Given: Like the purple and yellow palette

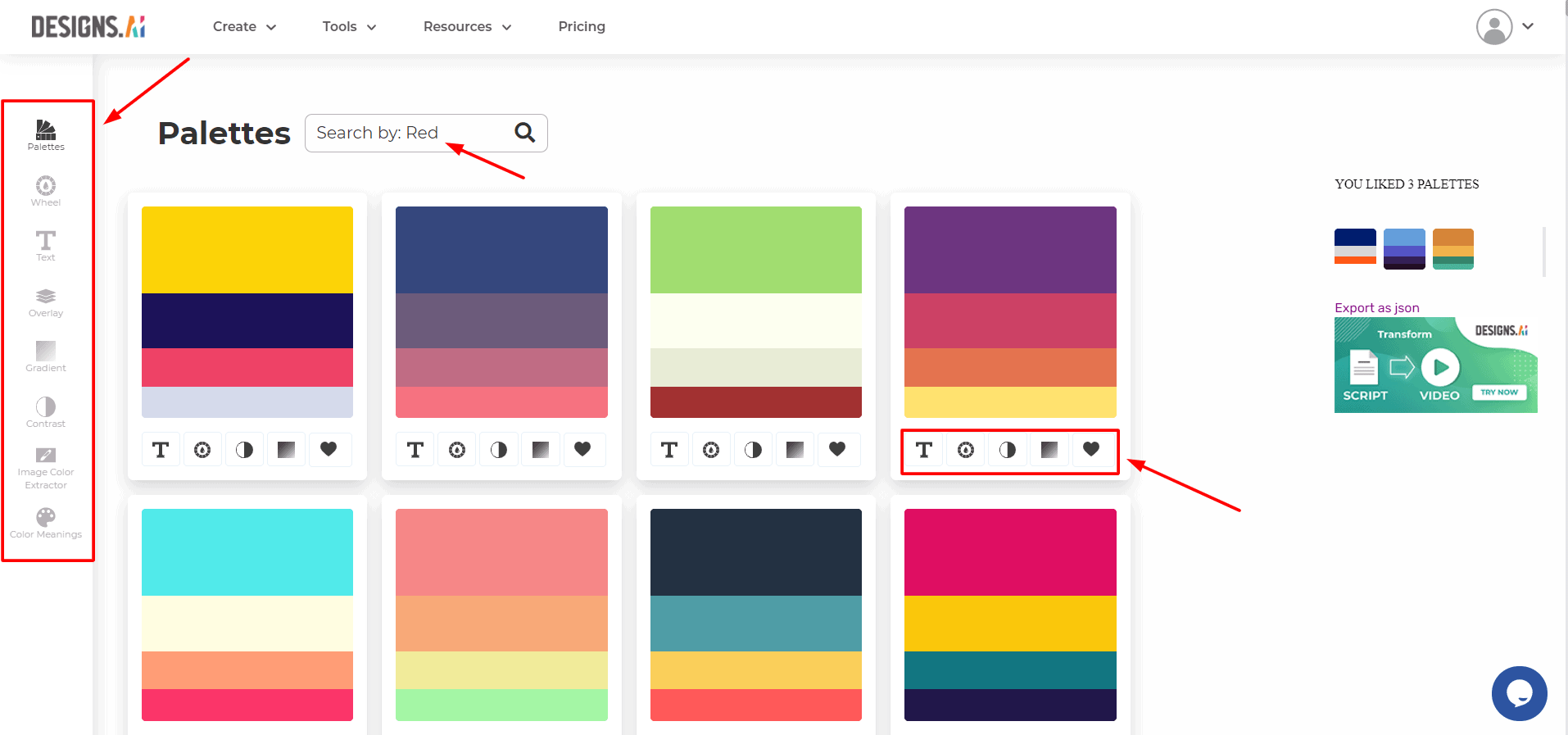Looking at the screenshot, I should tap(1091, 449).
